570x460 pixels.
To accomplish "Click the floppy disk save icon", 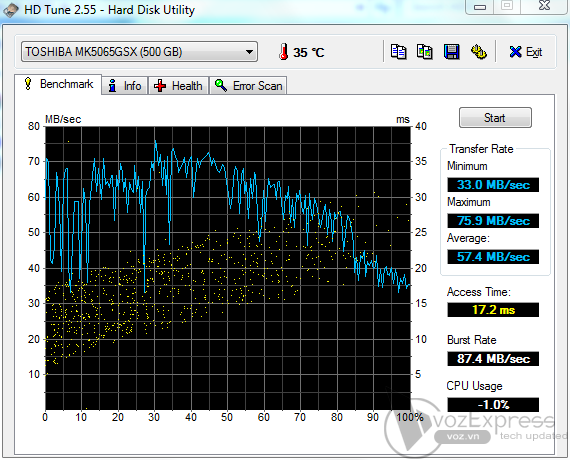I will [451, 52].
